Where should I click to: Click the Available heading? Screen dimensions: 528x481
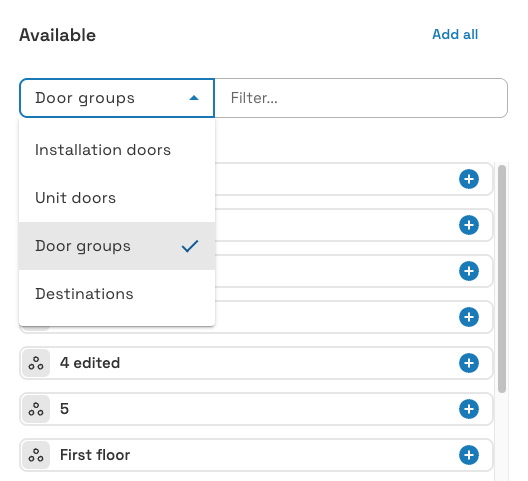pos(58,35)
